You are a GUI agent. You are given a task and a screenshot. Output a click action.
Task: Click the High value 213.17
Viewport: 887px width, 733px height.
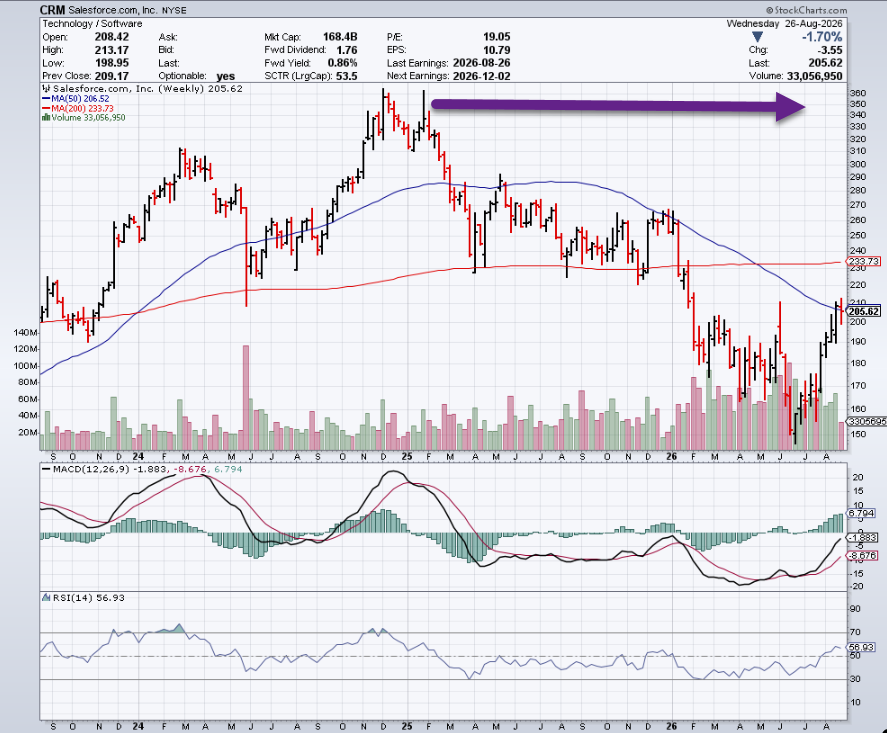click(111, 50)
